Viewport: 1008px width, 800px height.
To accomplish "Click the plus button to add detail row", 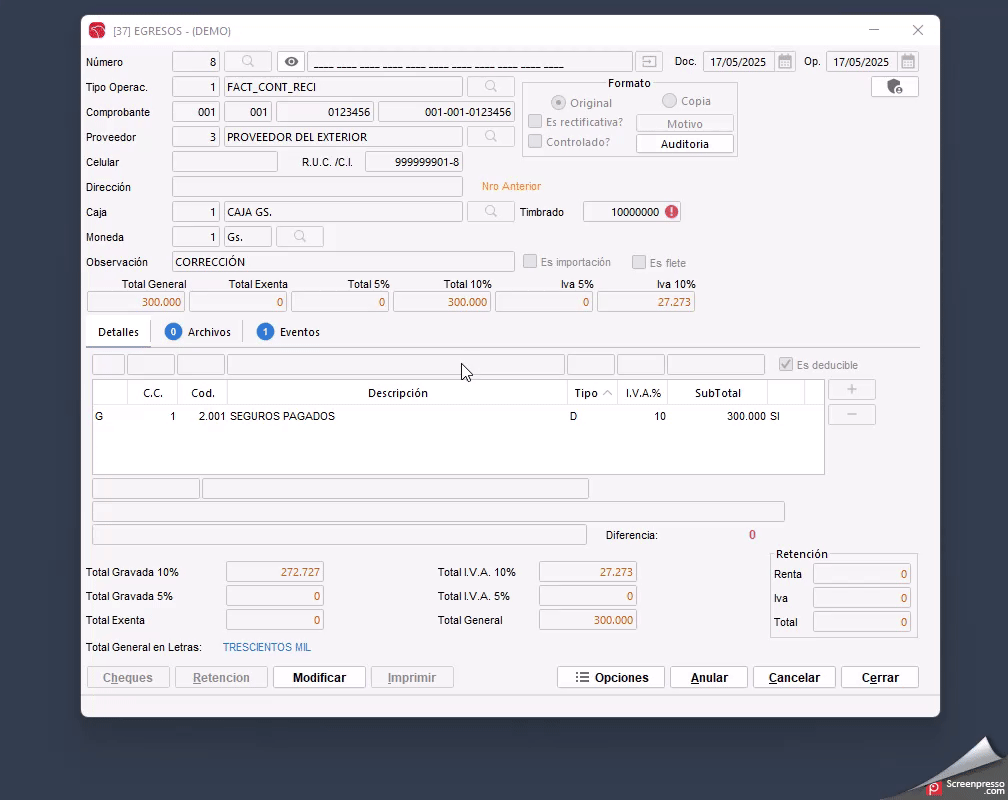I will point(851,390).
